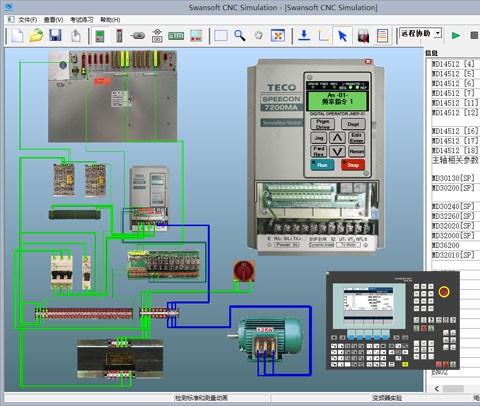Save using the blue floppy disk icon
This screenshot has height=406, width=480.
tap(55, 35)
